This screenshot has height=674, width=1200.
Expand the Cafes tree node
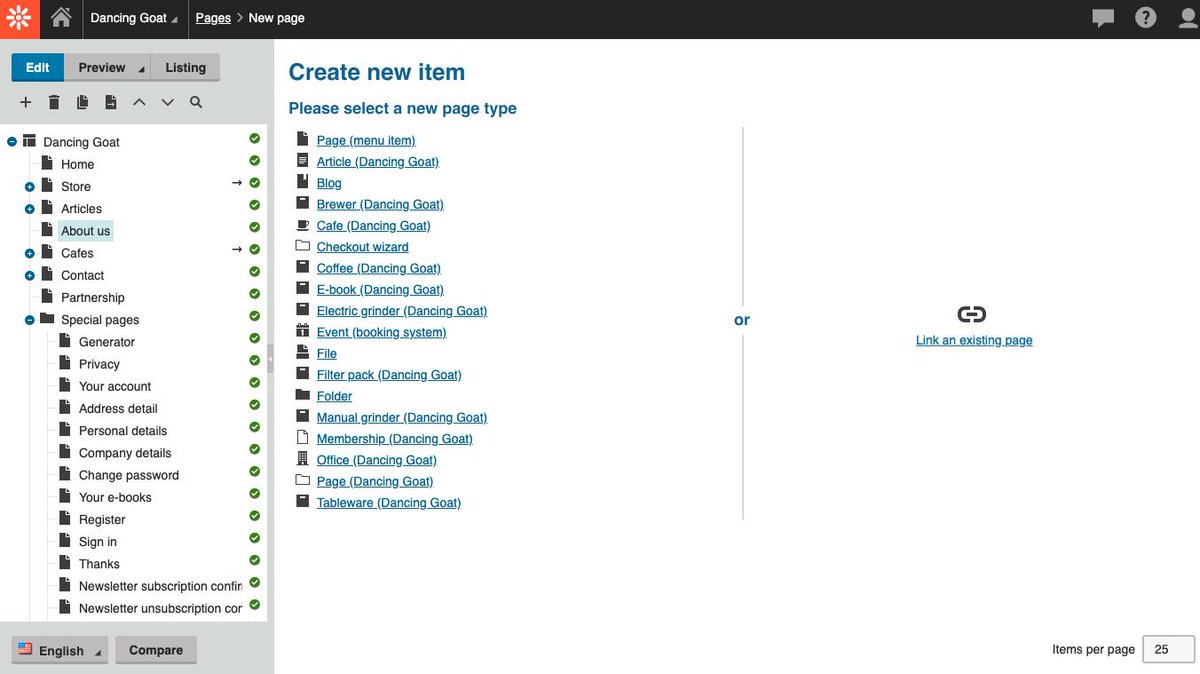[30, 253]
